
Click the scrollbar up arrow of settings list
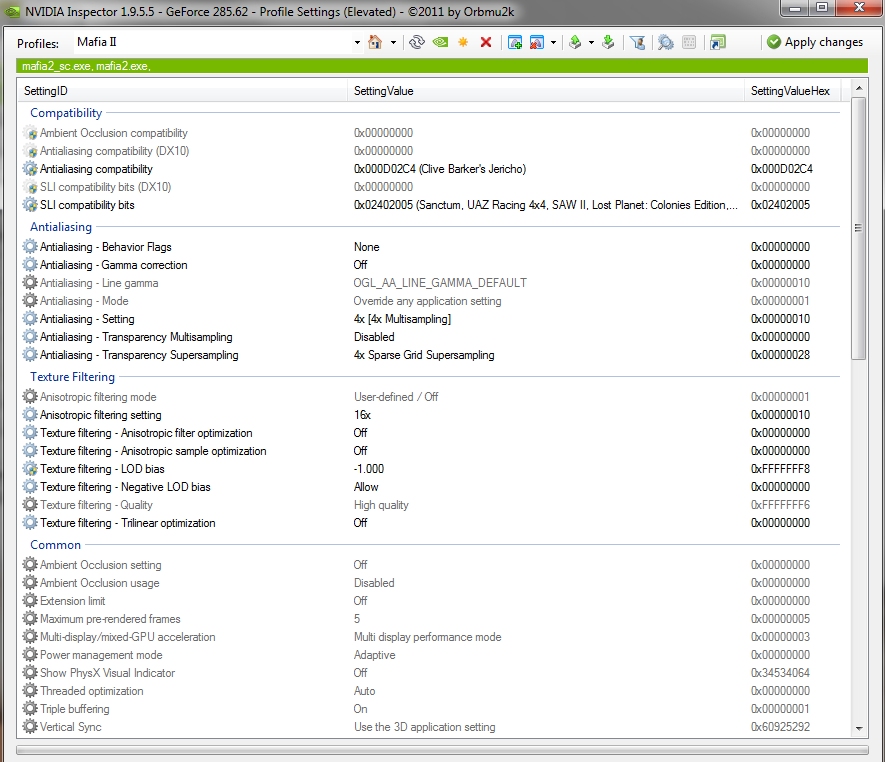(858, 88)
